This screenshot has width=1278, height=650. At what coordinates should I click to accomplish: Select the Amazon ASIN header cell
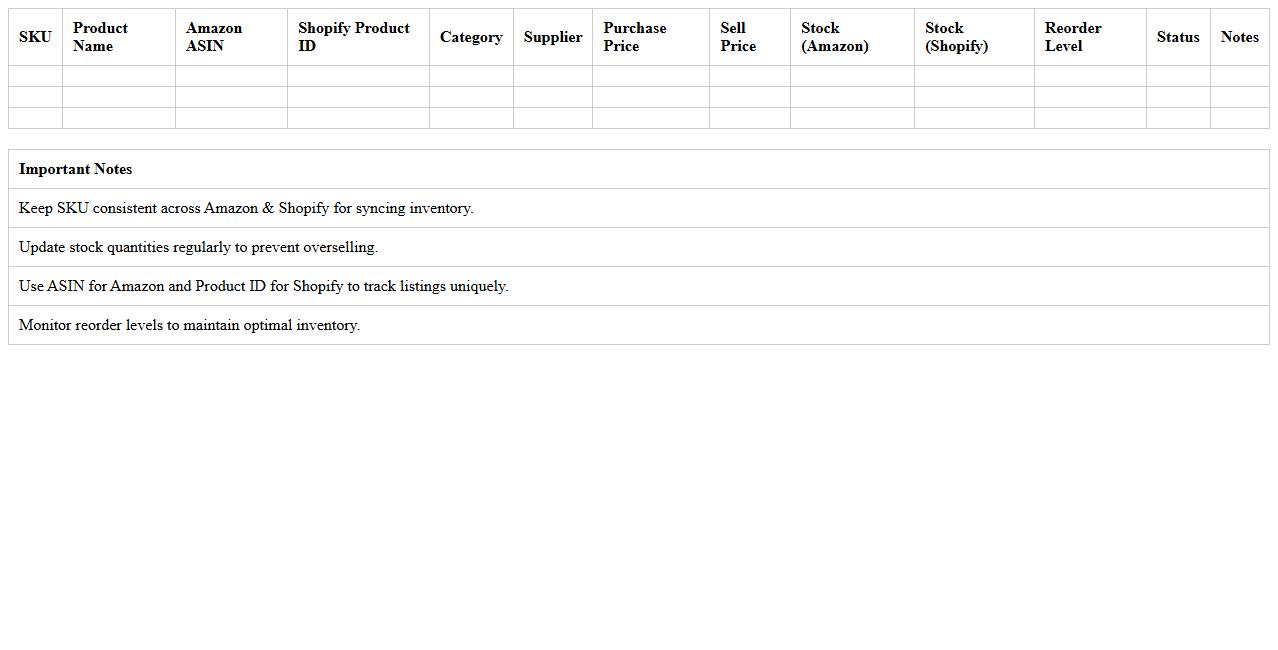click(x=230, y=37)
